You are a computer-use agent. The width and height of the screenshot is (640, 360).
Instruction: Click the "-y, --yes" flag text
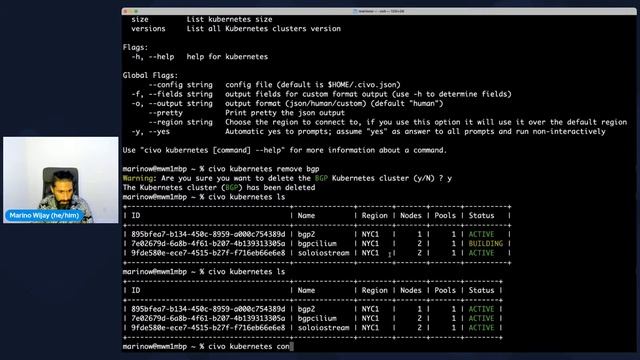click(x=151, y=132)
